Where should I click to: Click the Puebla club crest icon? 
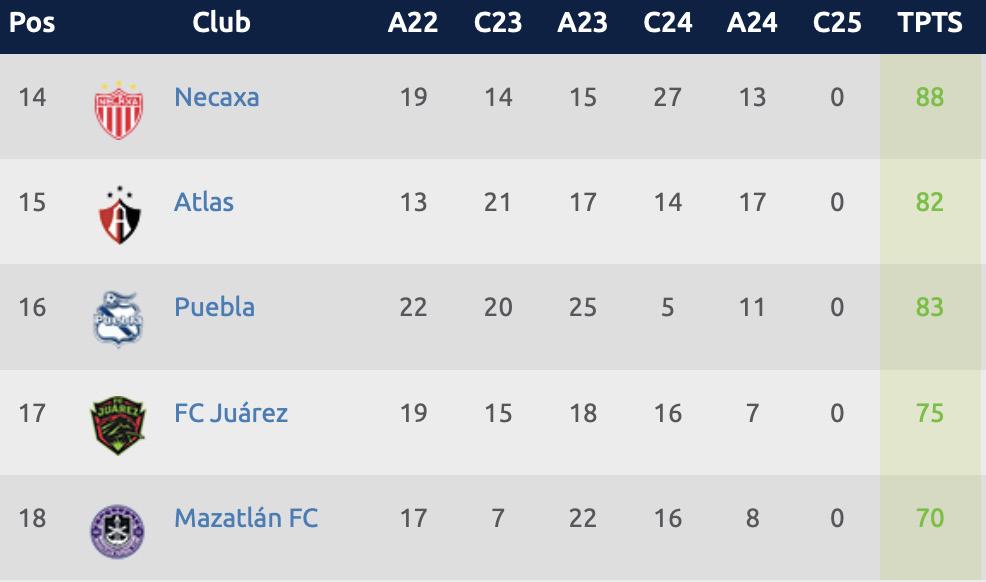pyautogui.click(x=118, y=320)
